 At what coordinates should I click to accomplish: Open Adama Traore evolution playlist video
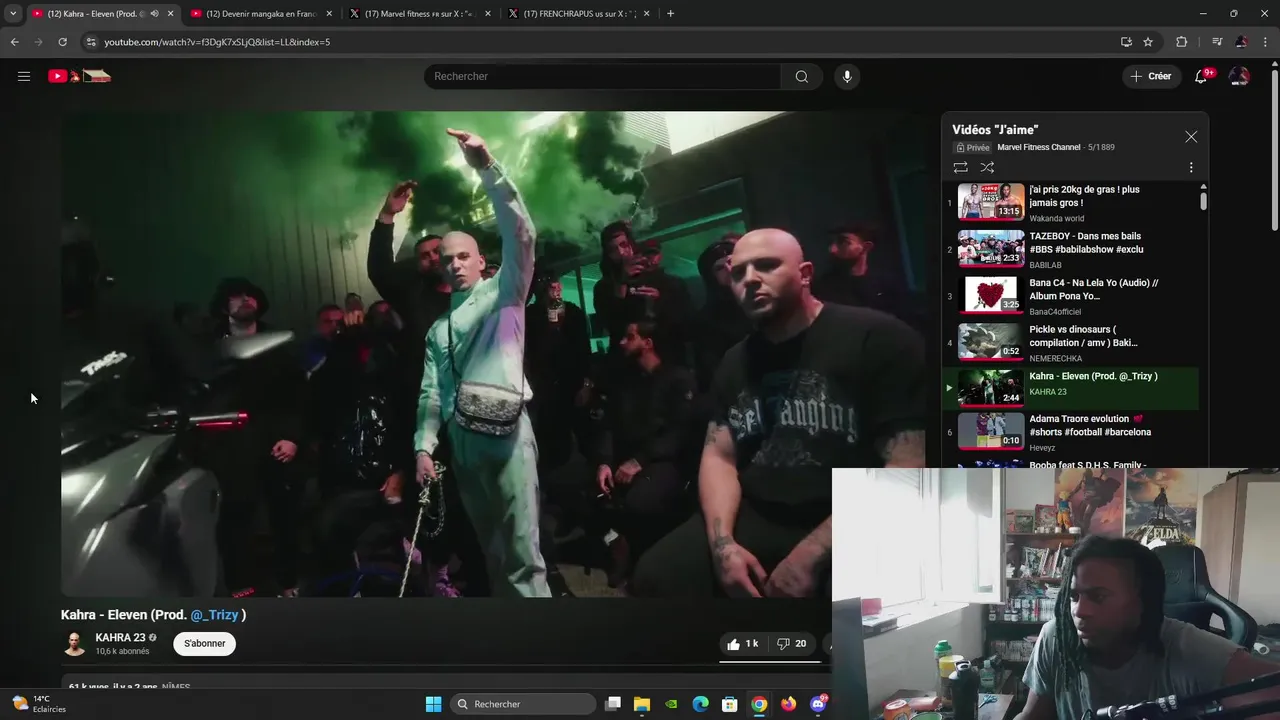coord(1070,431)
